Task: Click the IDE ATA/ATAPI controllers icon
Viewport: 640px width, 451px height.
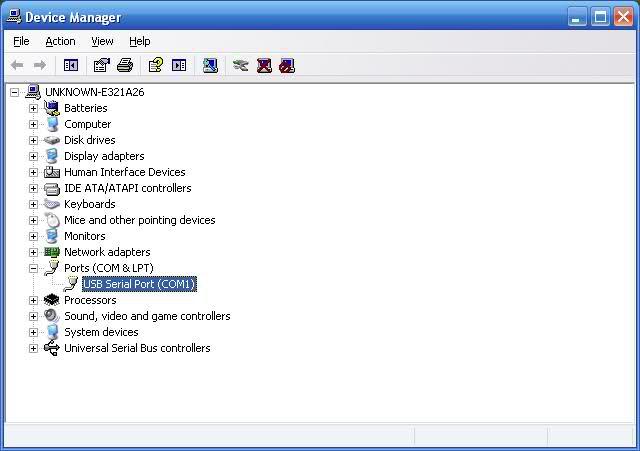Action: (x=52, y=189)
